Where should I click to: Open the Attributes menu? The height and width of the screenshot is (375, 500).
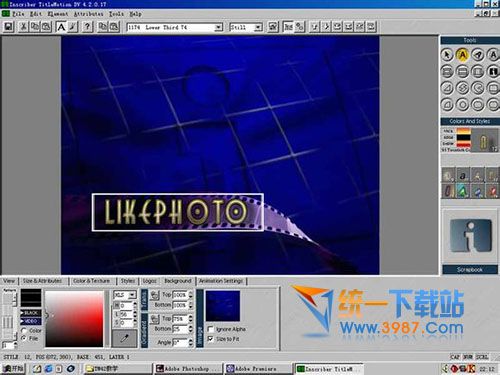[x=88, y=14]
